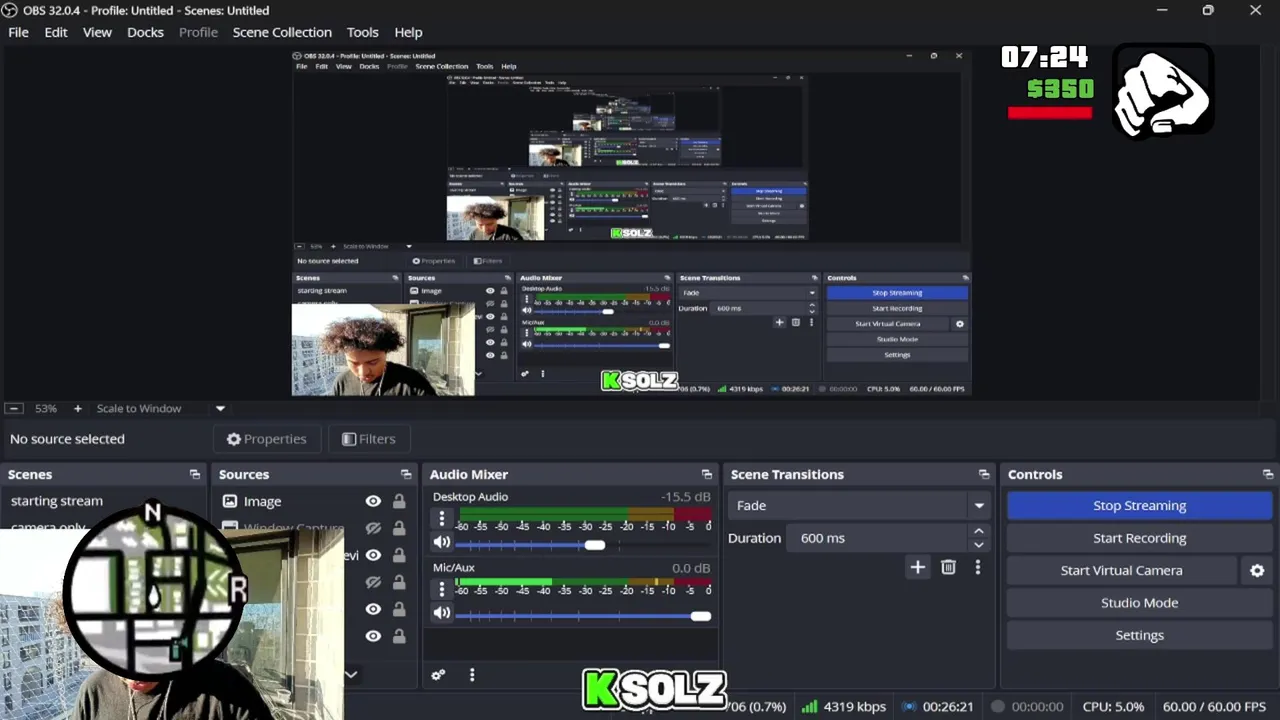Hide the Image source with its eye icon
The width and height of the screenshot is (1280, 720).
[373, 501]
